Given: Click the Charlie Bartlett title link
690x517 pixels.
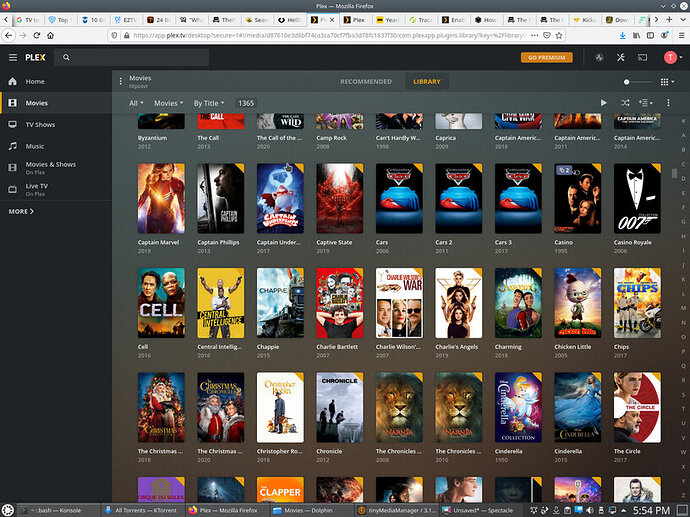Looking at the screenshot, I should (x=337, y=347).
